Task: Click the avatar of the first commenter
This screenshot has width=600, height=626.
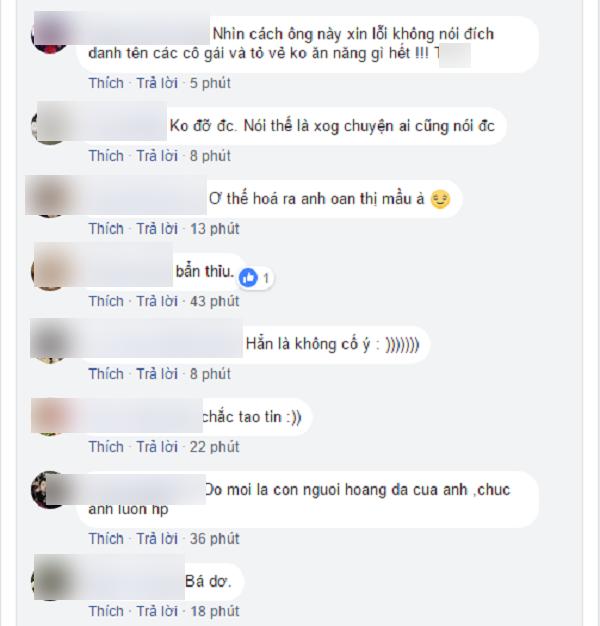Action: [x=50, y=35]
